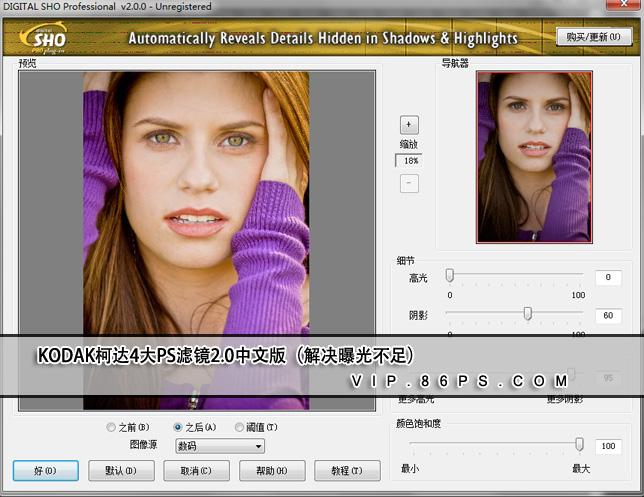The image size is (644, 497).
Task: Click the 购买/更新 buy/update button
Action: 593,37
